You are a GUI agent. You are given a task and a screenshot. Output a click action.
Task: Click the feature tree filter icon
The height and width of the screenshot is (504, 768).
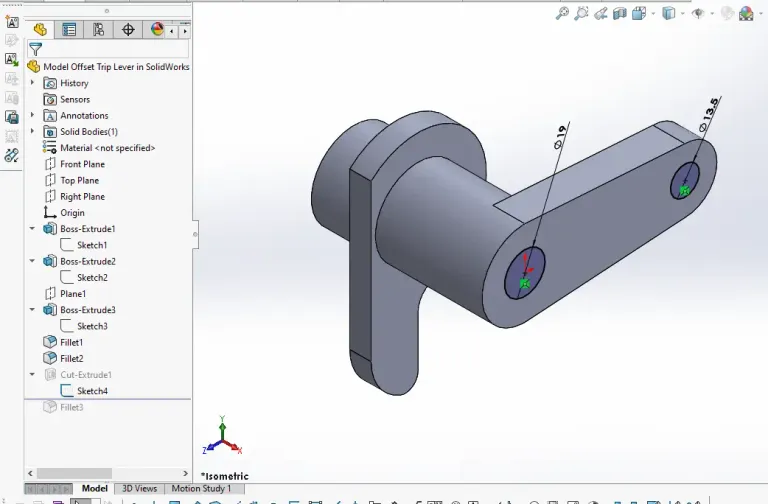pos(36,49)
